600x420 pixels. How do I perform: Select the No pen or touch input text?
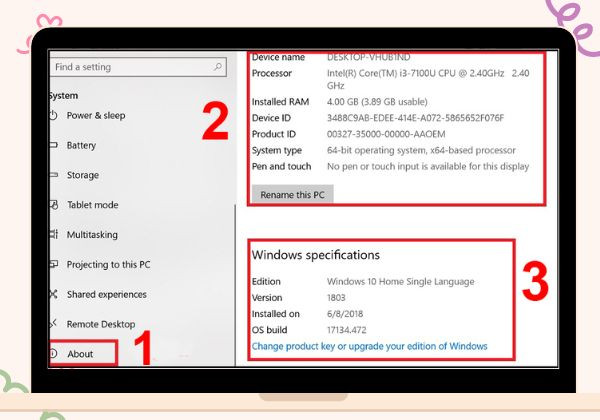pyautogui.click(x=428, y=166)
